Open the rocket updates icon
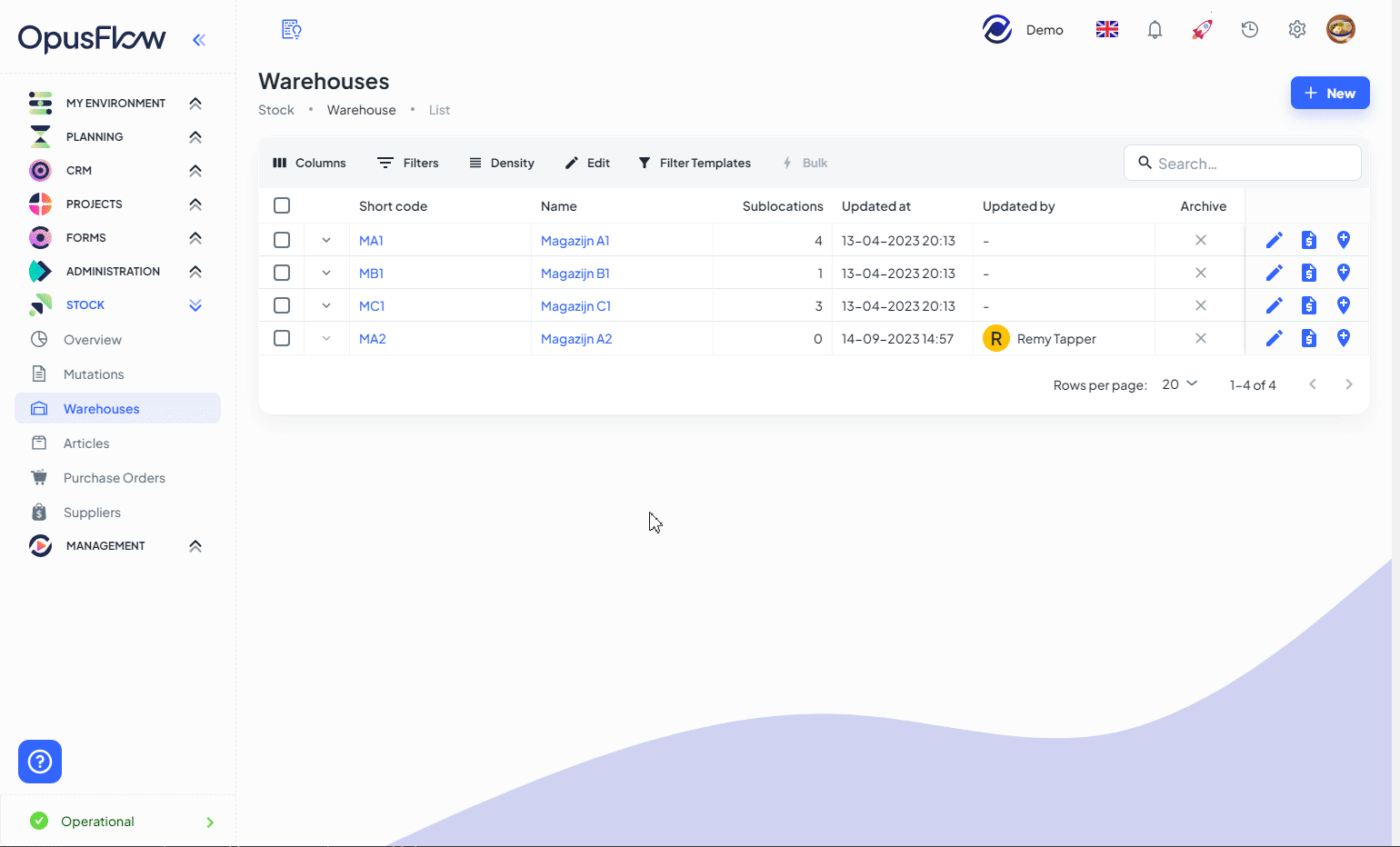This screenshot has height=847, width=1400. [1202, 30]
